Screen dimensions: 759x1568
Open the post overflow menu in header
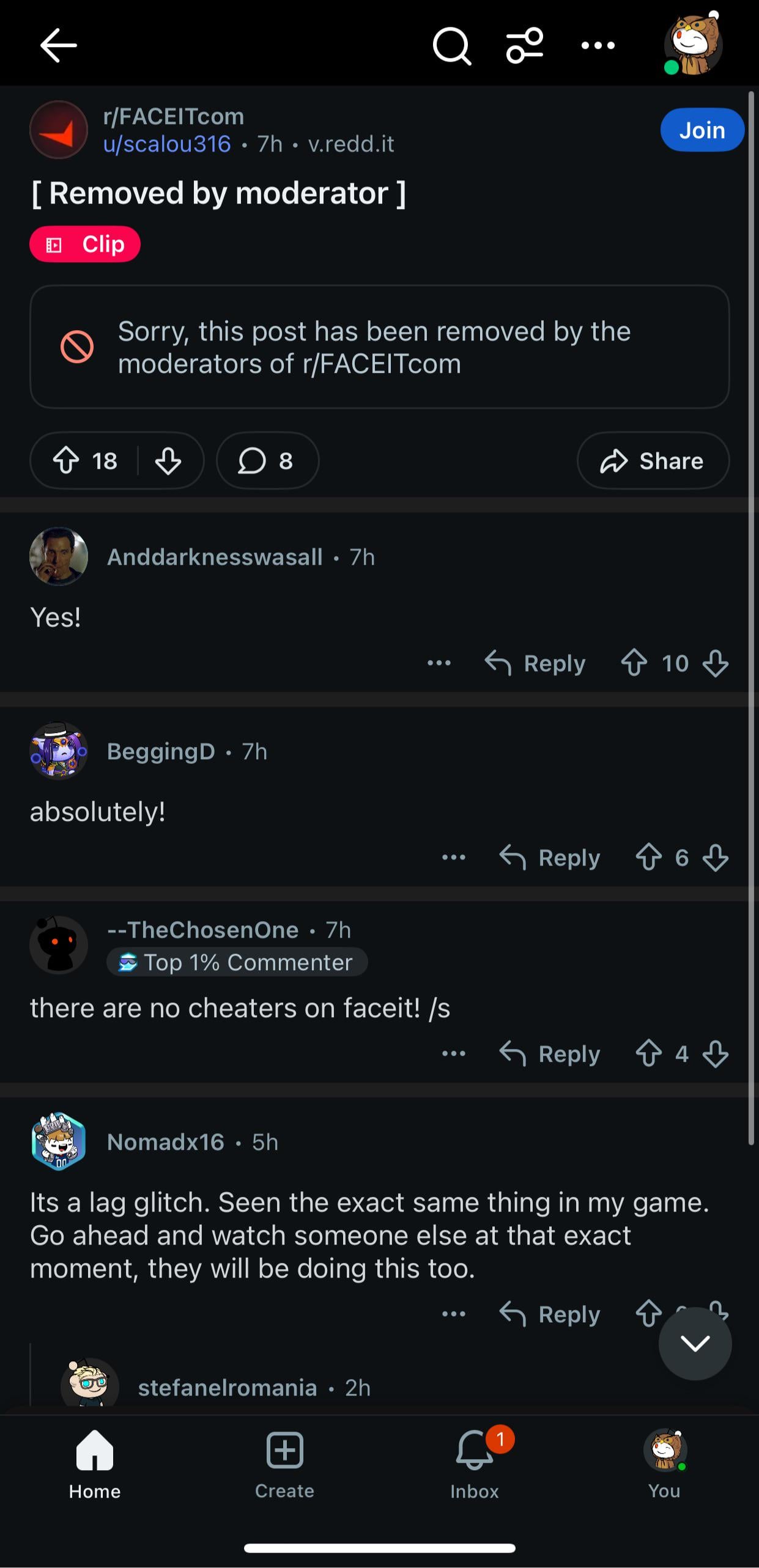click(x=598, y=45)
